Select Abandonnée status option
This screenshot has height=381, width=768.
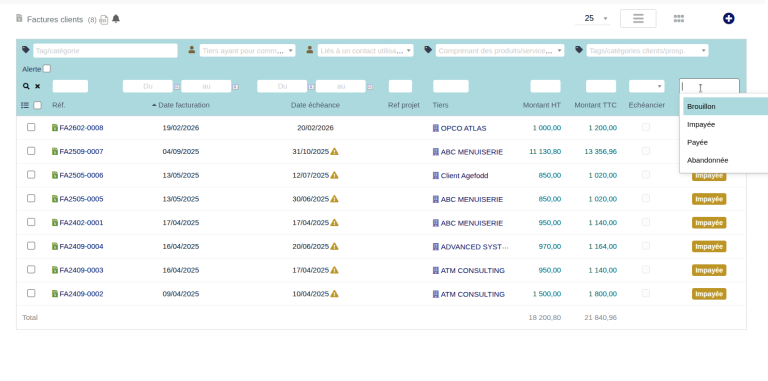pos(725,160)
